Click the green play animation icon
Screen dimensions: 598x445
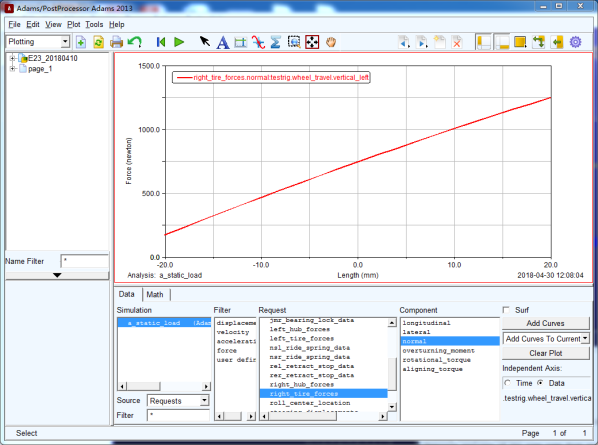click(178, 42)
